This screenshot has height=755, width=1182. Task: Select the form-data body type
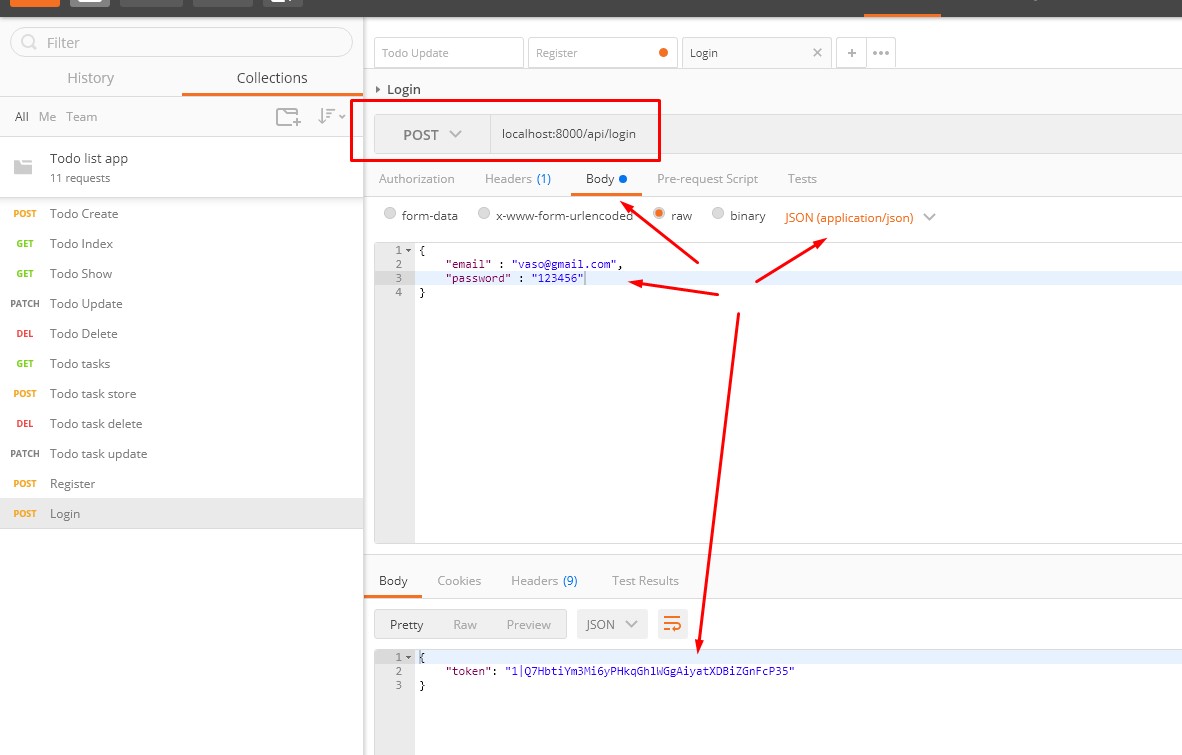(390, 214)
